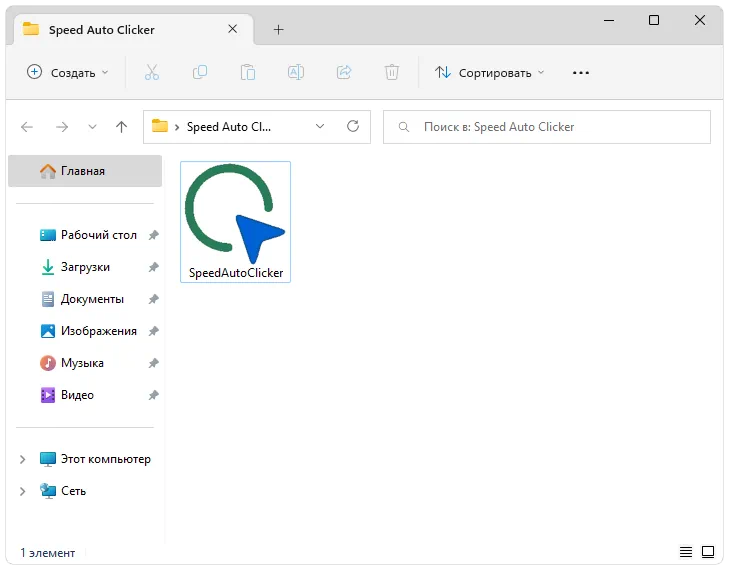Screen dimensions: 730x571
Task: Go up one folder level arrow
Action: [x=122, y=127]
